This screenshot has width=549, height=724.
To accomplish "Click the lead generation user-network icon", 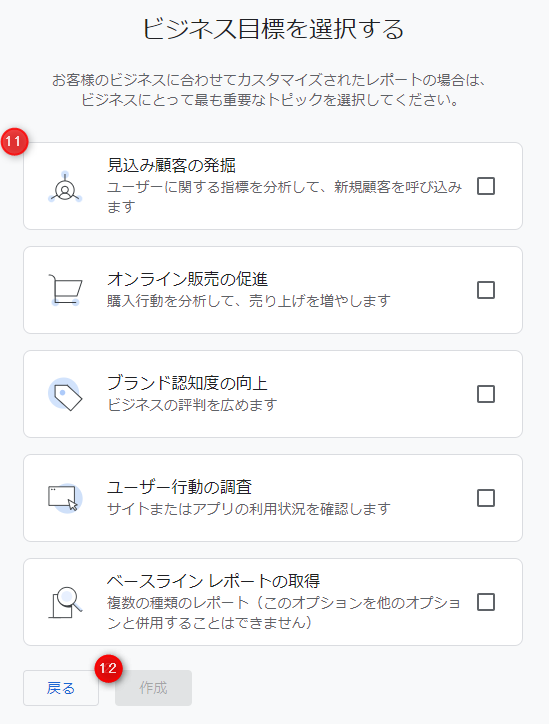I will 65,187.
